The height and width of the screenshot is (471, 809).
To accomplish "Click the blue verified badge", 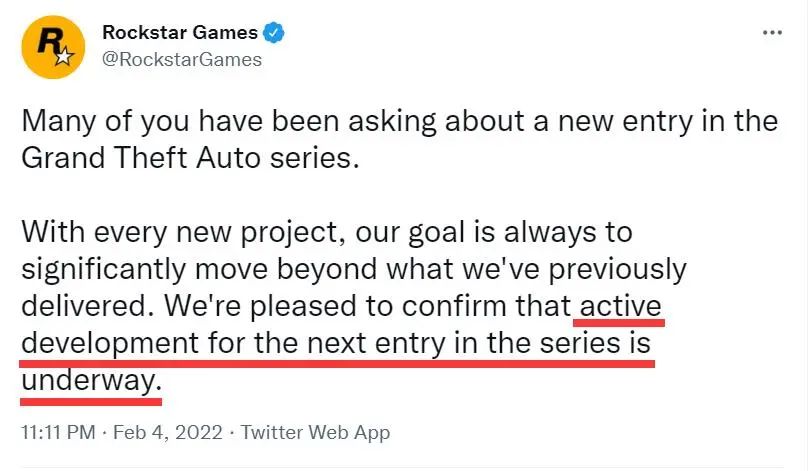I will point(275,33).
